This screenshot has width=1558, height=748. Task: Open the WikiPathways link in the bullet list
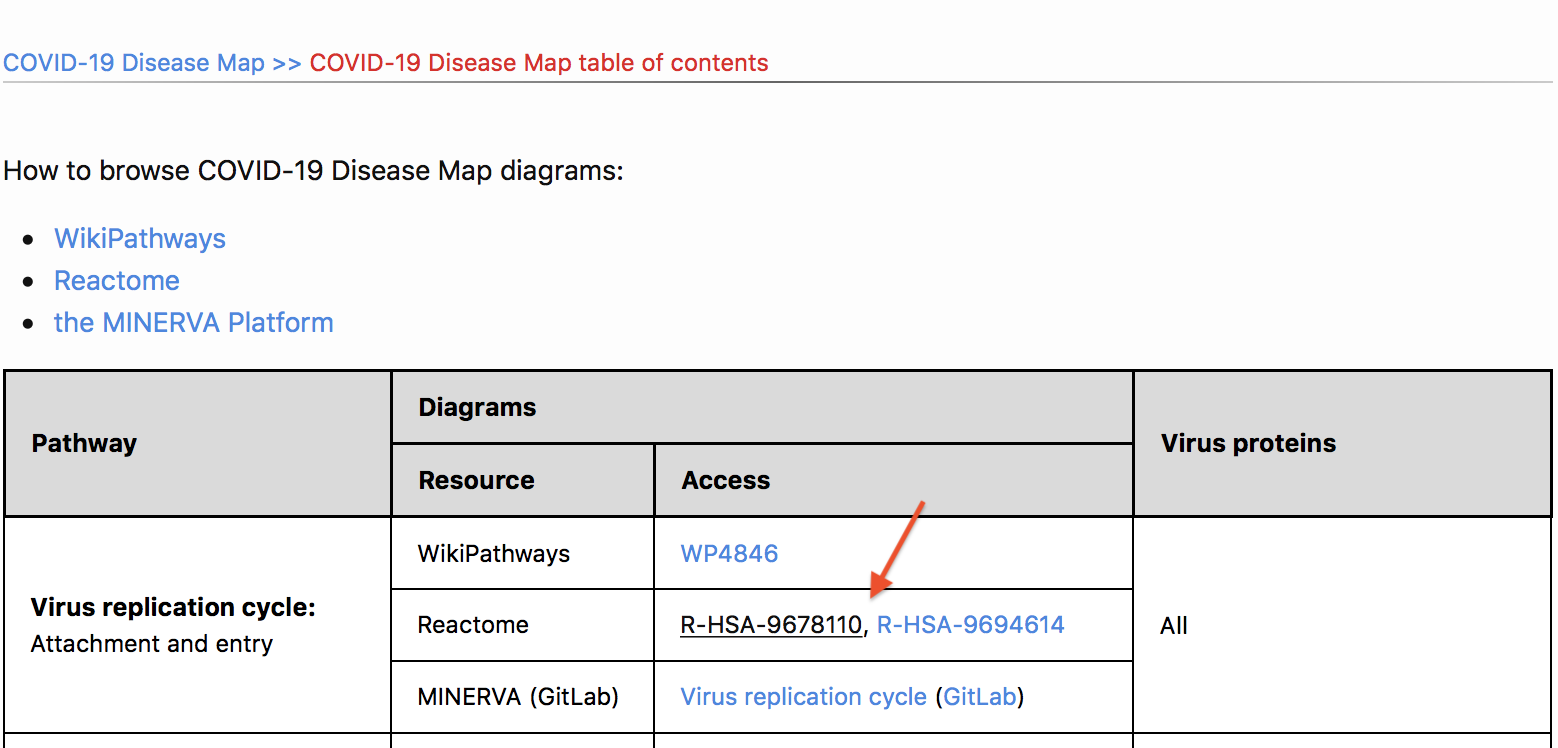(140, 239)
